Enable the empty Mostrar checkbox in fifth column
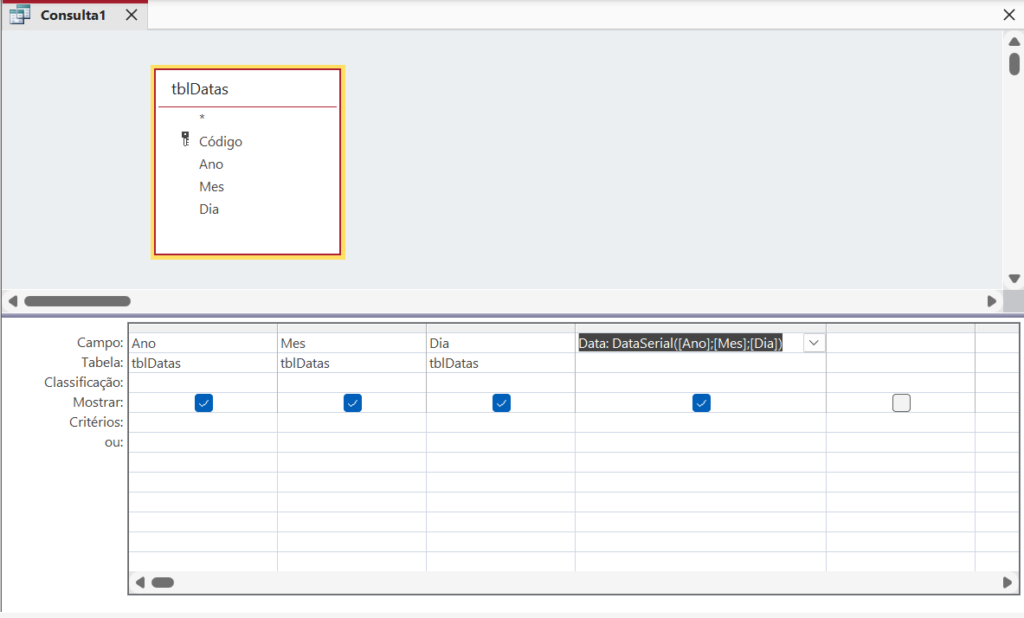 pos(901,403)
